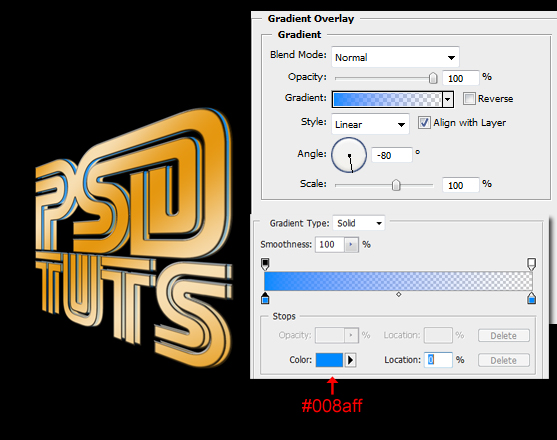Click the Delete button for color stop
The height and width of the screenshot is (440, 557).
(x=503, y=360)
